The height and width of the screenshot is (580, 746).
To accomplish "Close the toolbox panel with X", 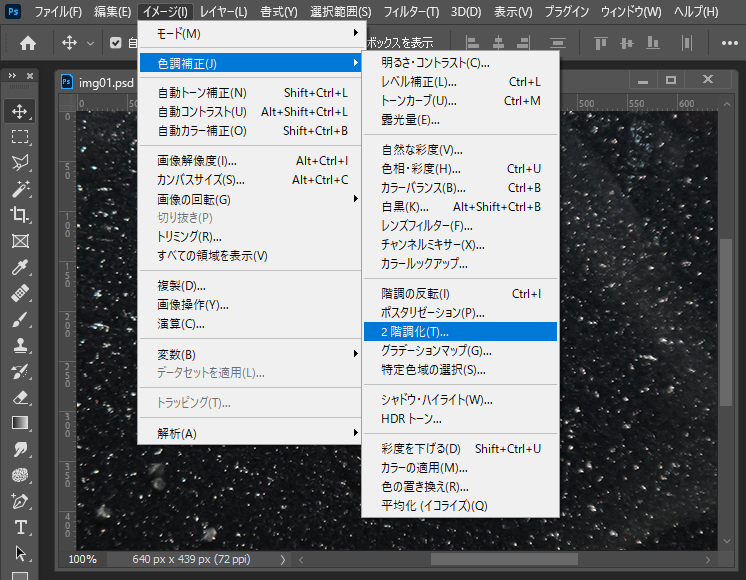I will pos(30,76).
